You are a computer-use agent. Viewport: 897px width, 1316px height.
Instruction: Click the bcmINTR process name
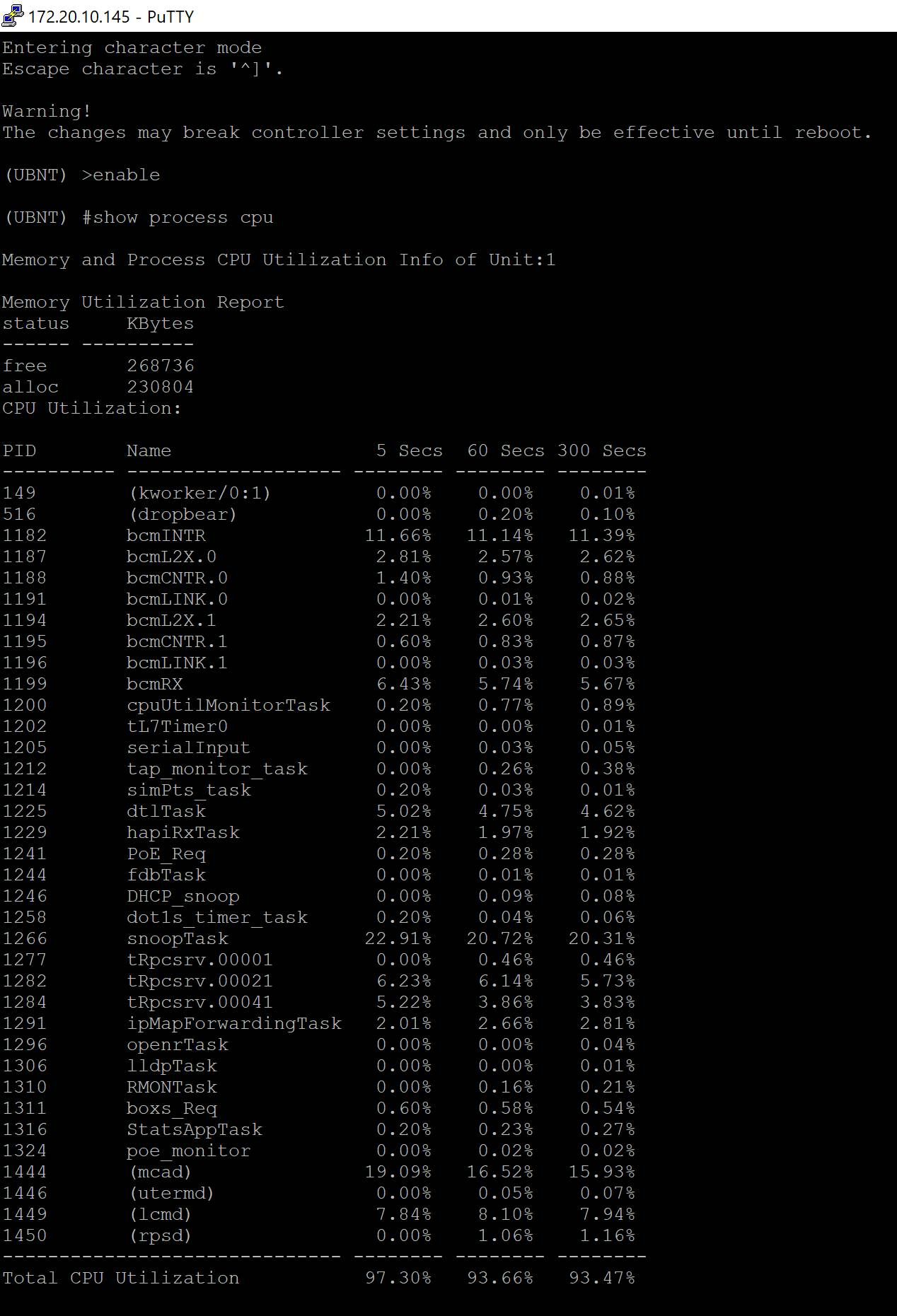pos(166,536)
